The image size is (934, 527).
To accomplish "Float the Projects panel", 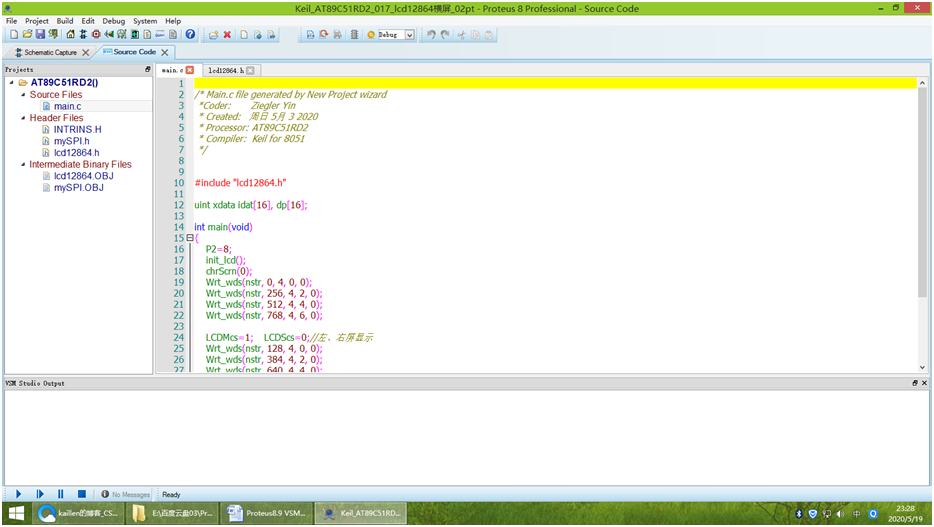I will [x=148, y=70].
